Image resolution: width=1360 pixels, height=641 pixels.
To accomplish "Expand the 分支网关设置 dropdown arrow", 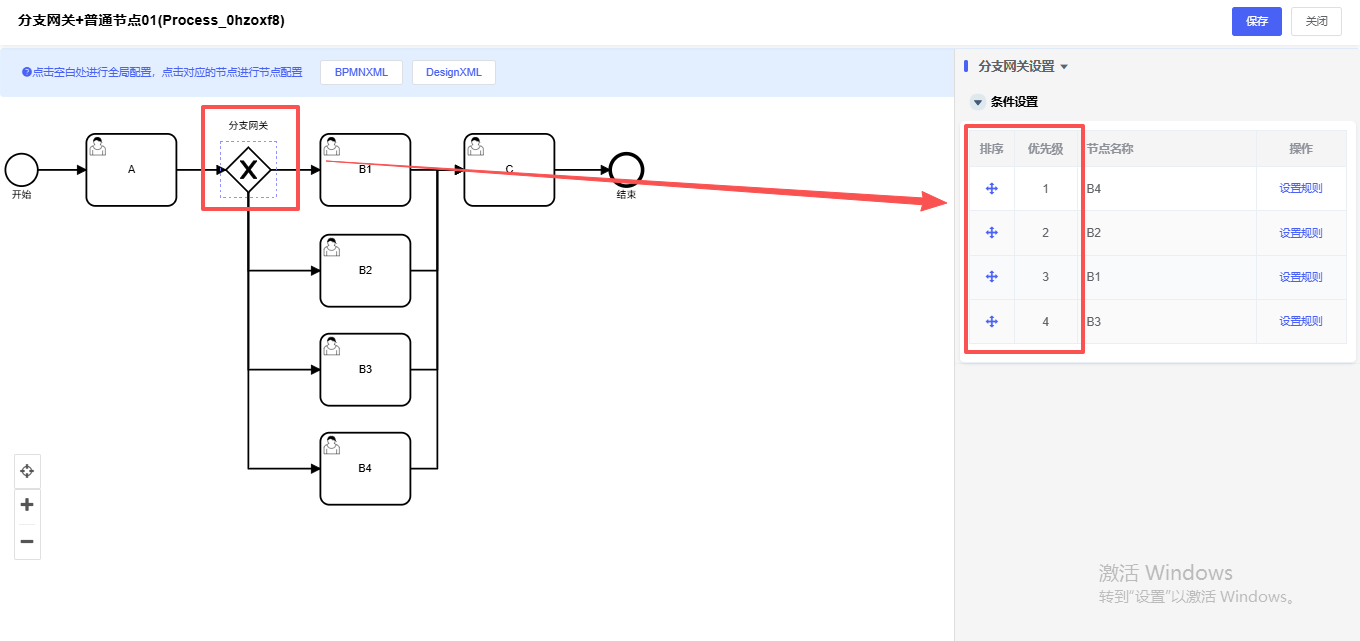I will tap(1064, 67).
